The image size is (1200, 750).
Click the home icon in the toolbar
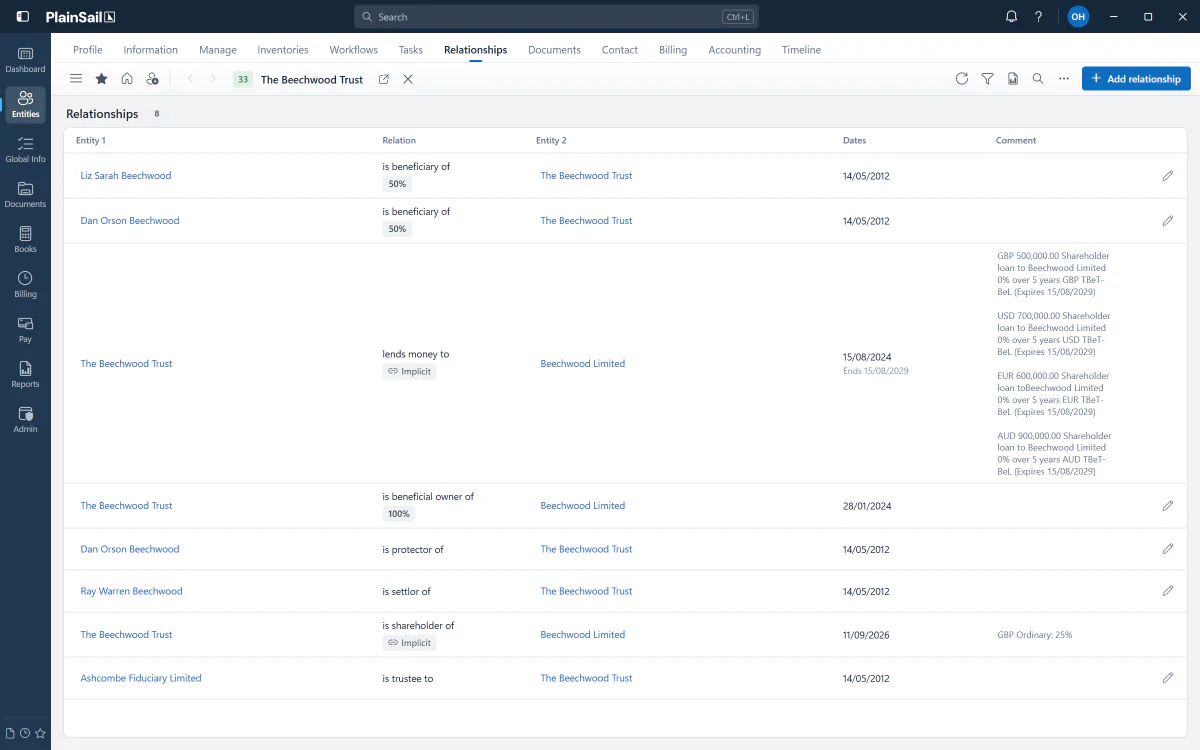(x=127, y=79)
